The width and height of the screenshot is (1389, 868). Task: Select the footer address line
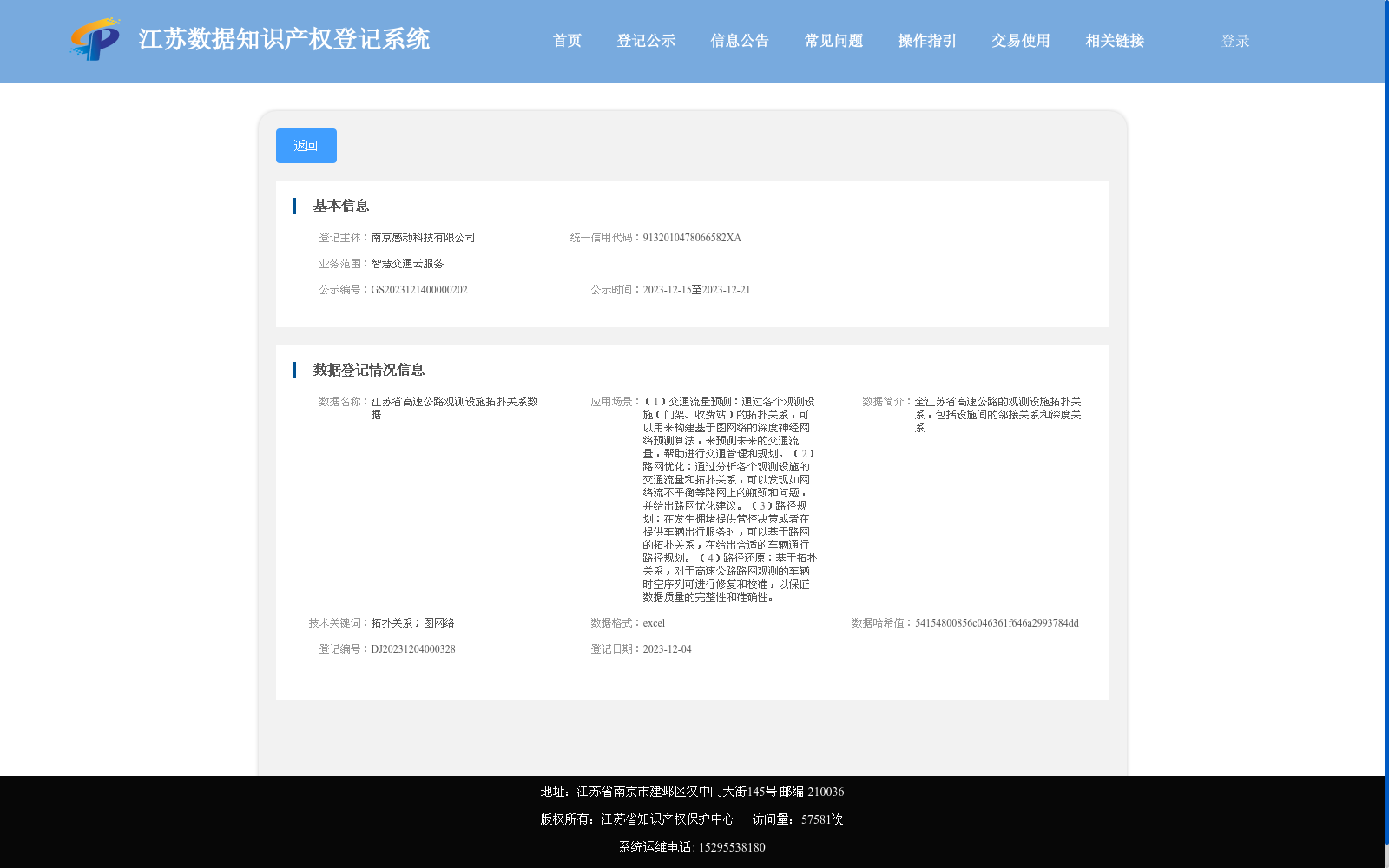[x=692, y=792]
